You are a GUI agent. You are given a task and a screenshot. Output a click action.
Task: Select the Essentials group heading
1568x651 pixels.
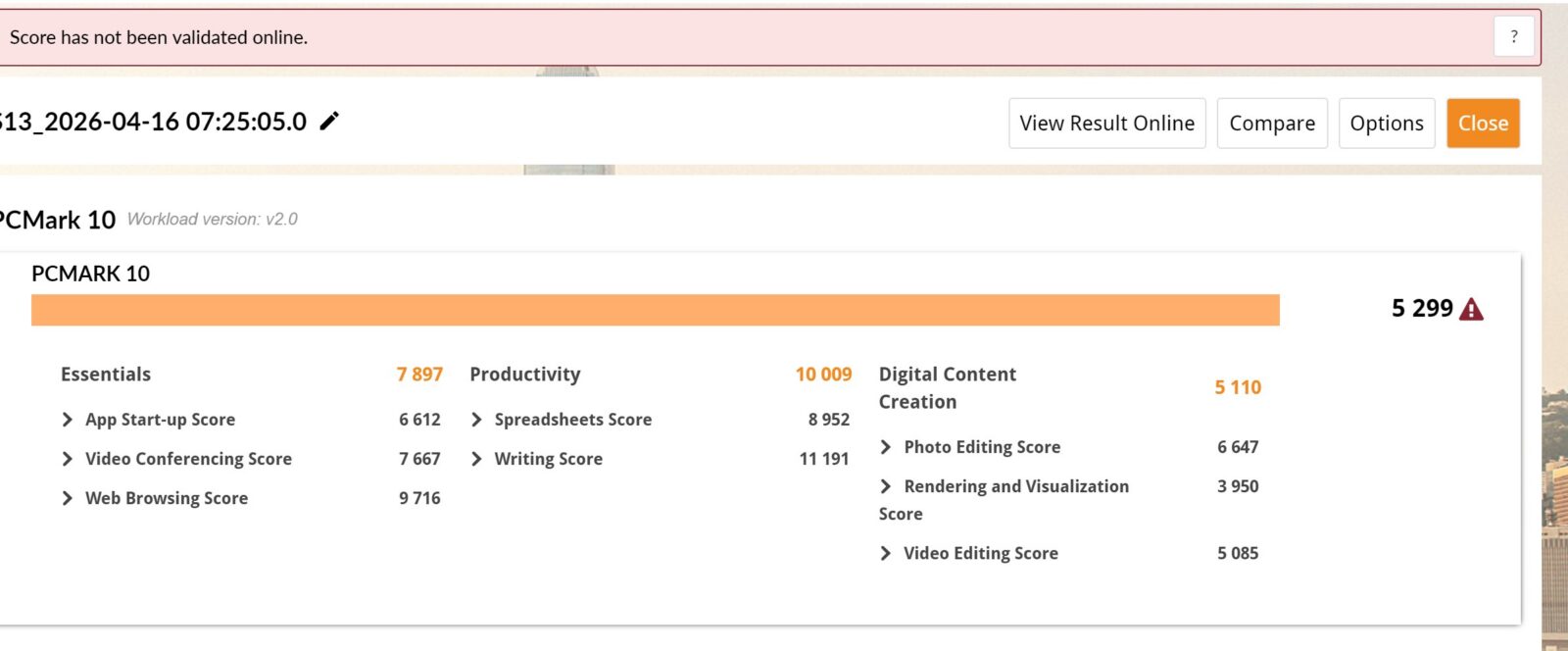click(106, 375)
